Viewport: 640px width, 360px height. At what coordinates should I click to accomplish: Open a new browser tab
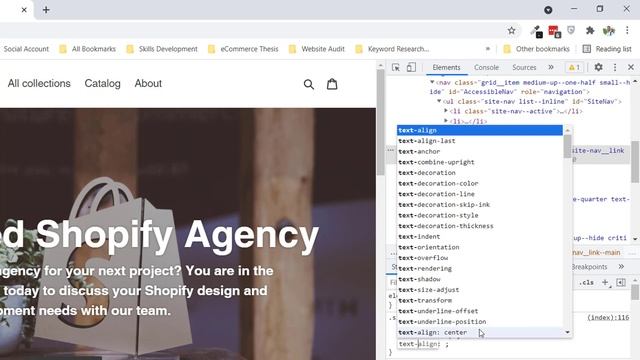pyautogui.click(x=46, y=10)
